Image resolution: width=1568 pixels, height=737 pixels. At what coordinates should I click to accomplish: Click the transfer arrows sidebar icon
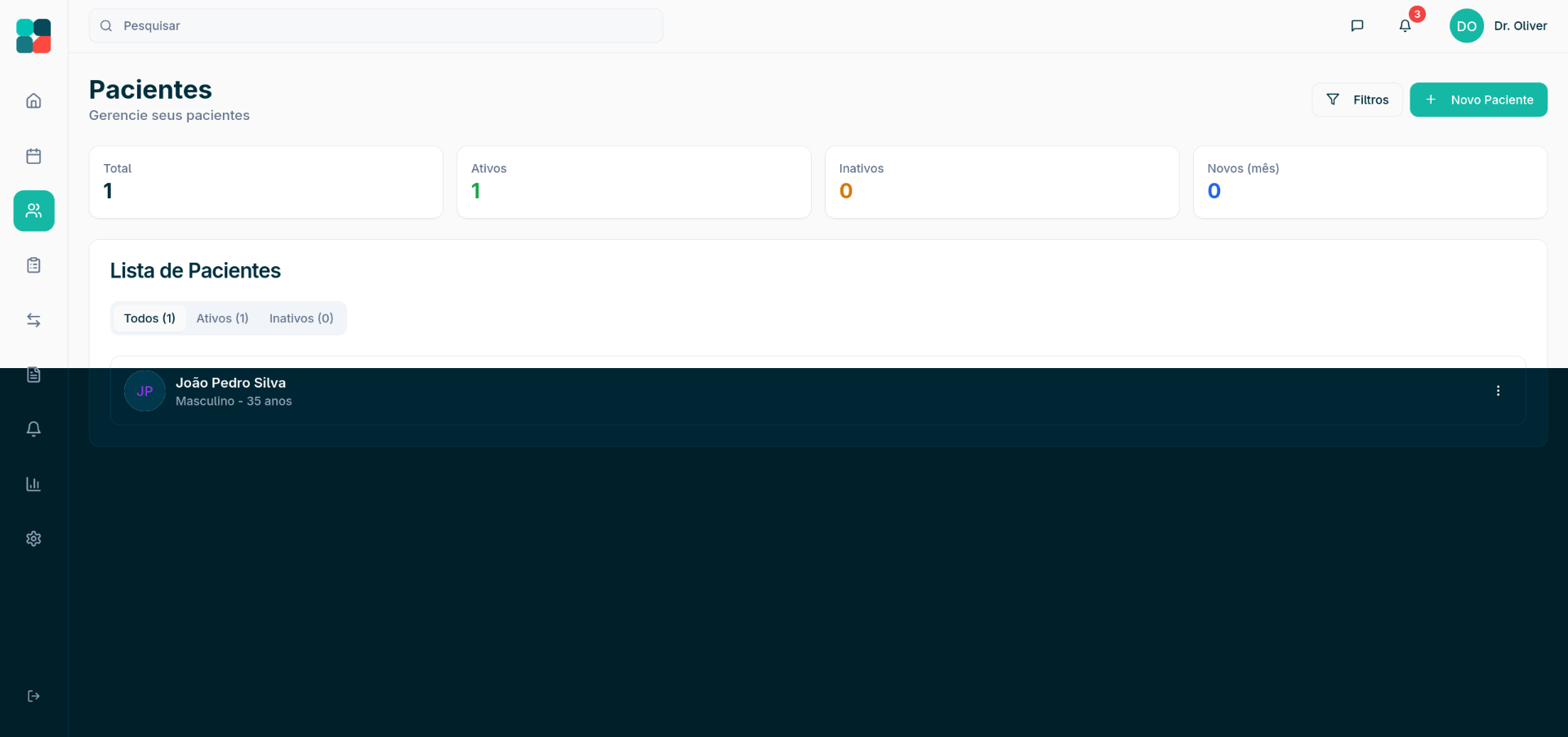[33, 320]
